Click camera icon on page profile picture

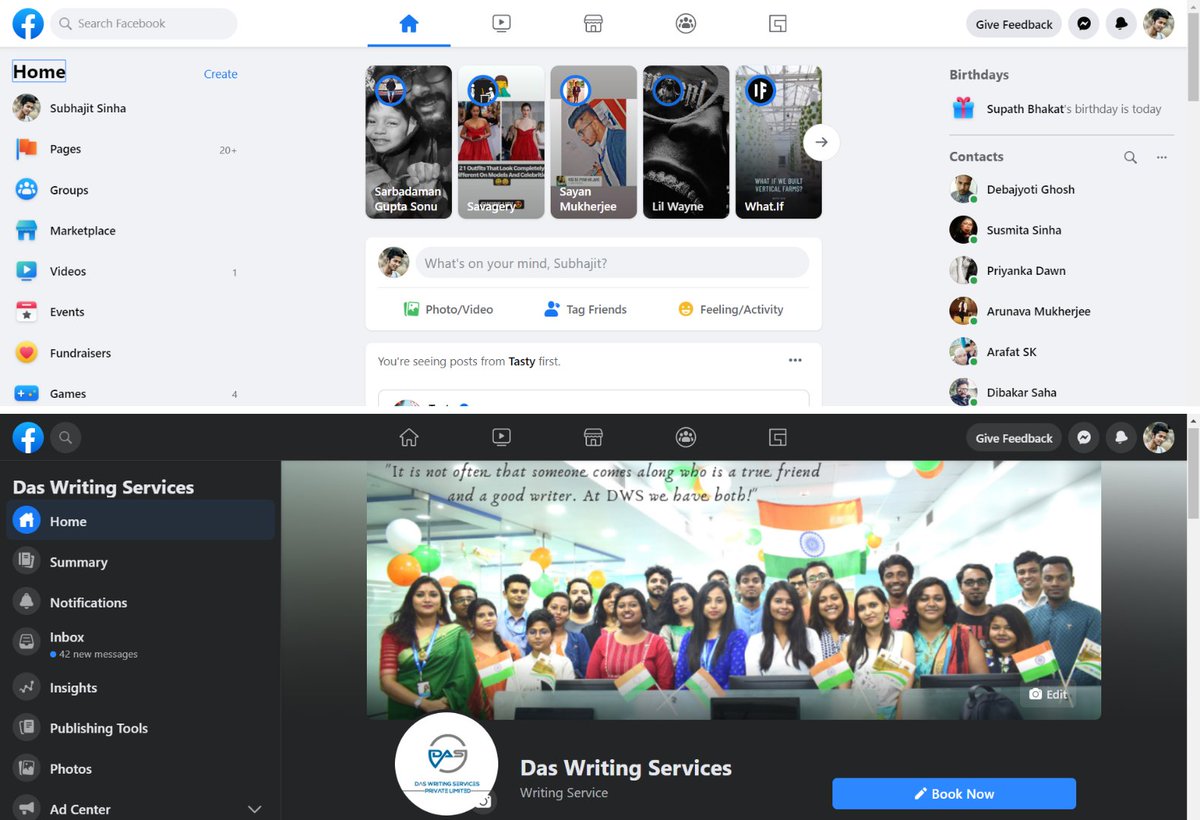(485, 801)
